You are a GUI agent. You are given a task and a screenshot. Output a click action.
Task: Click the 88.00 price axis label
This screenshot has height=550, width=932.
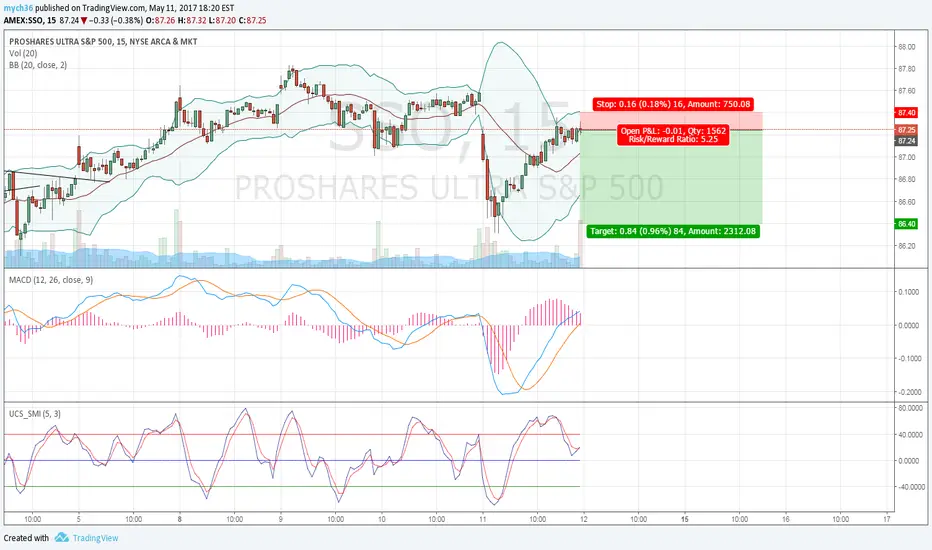(x=906, y=47)
